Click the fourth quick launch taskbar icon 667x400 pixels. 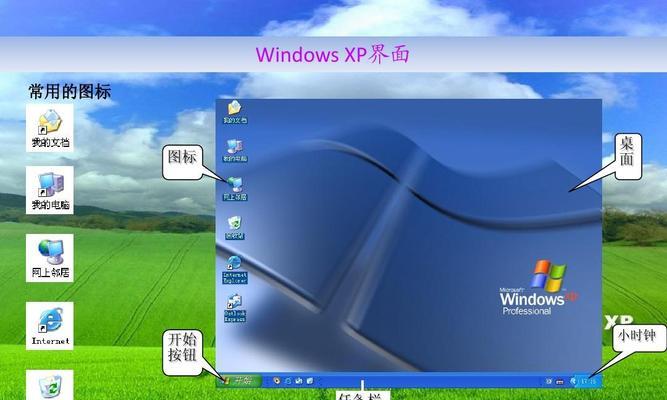pyautogui.click(x=310, y=380)
